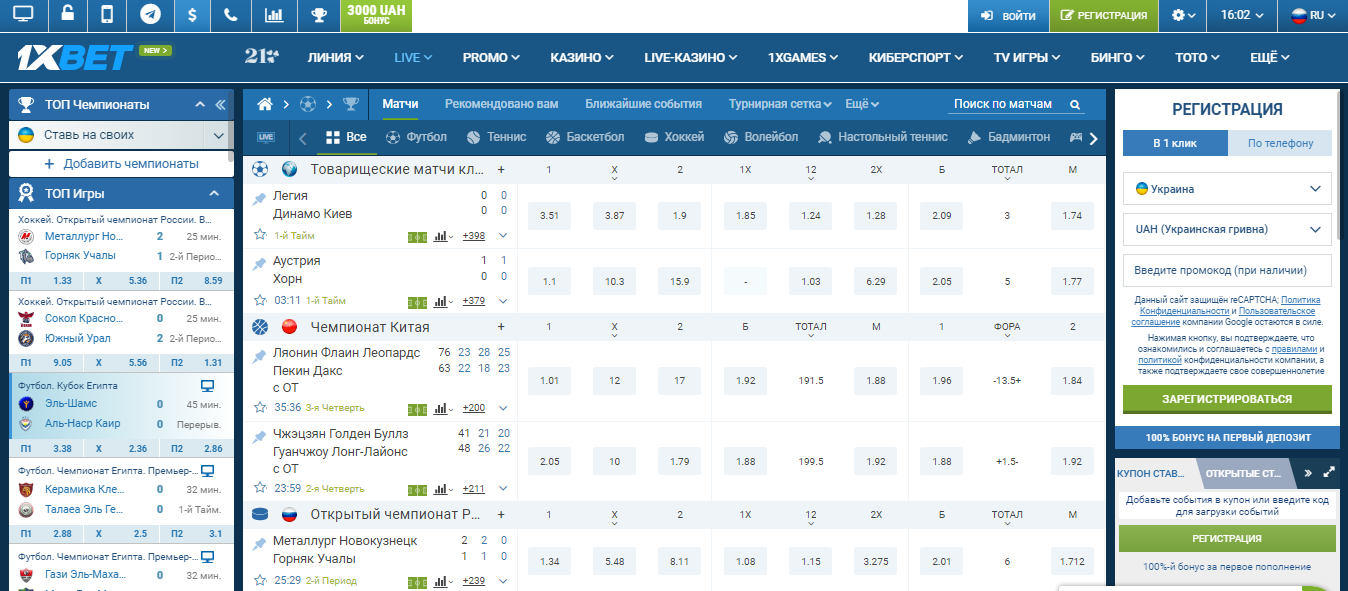
Task: Open the Telegram icon in top bar
Action: 150,15
